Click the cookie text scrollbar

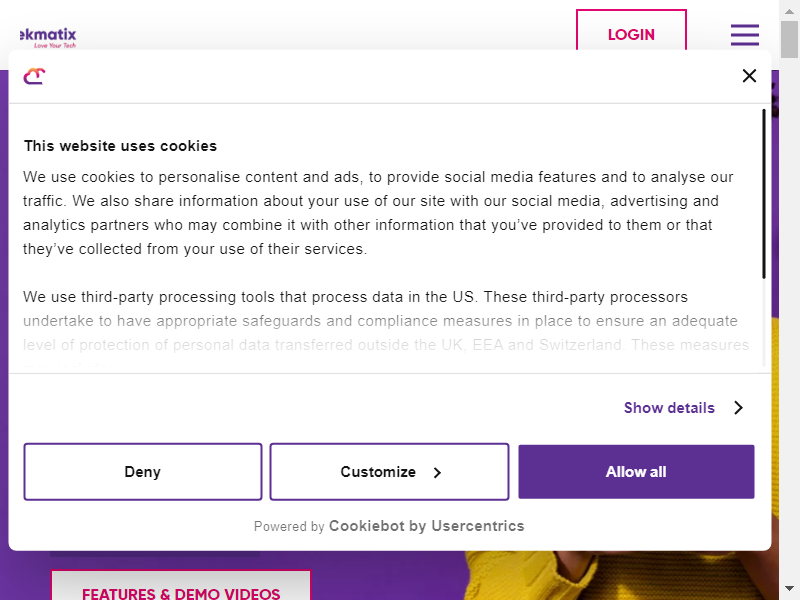764,194
